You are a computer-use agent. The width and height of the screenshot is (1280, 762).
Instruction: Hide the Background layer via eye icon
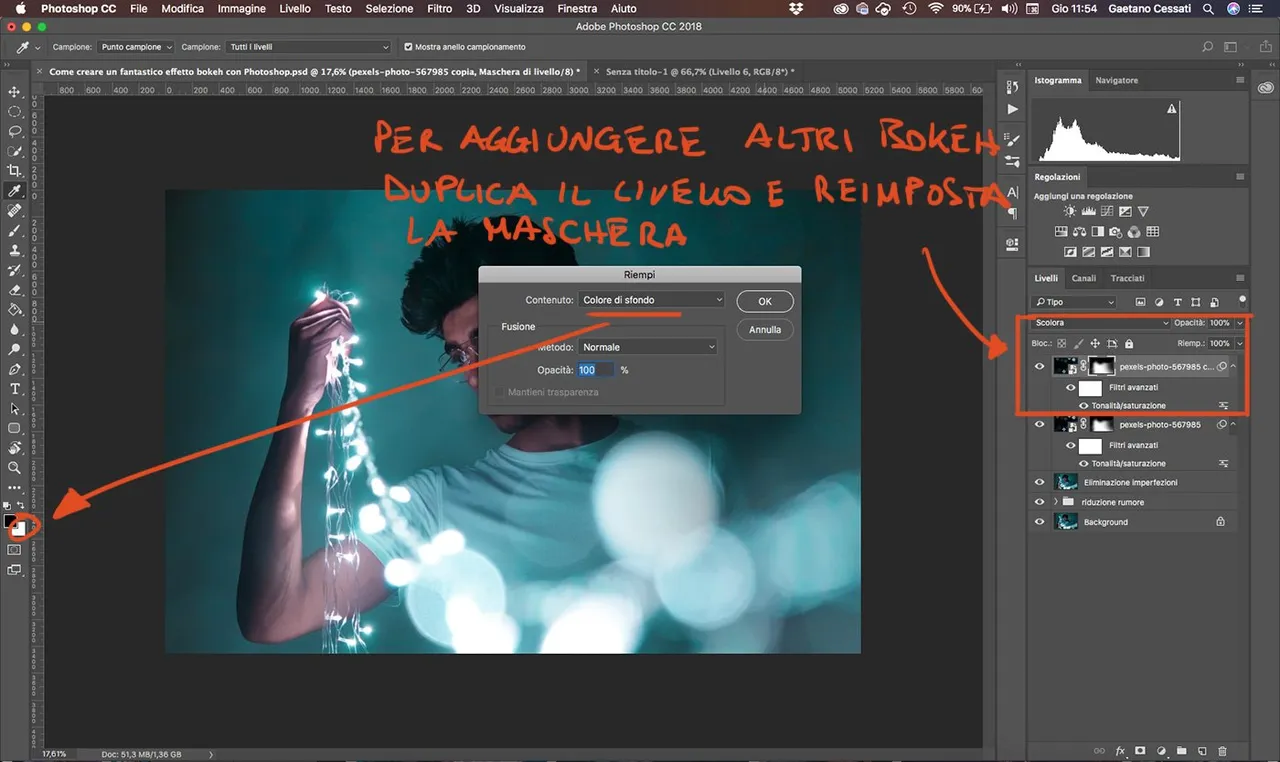pyautogui.click(x=1040, y=522)
